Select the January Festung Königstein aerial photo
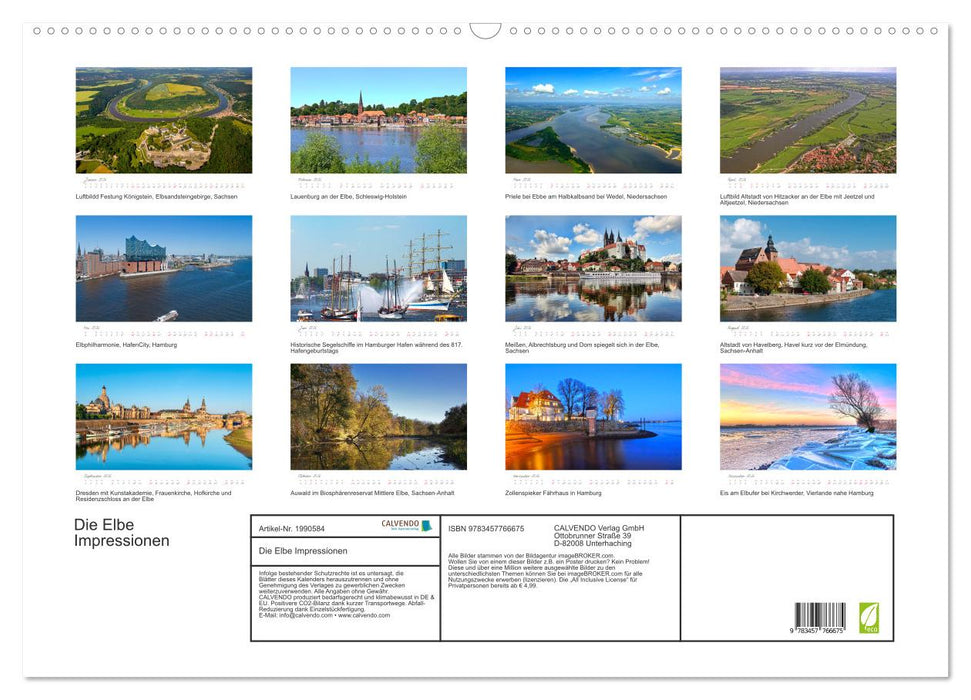The height and width of the screenshot is (700, 971). (x=163, y=119)
